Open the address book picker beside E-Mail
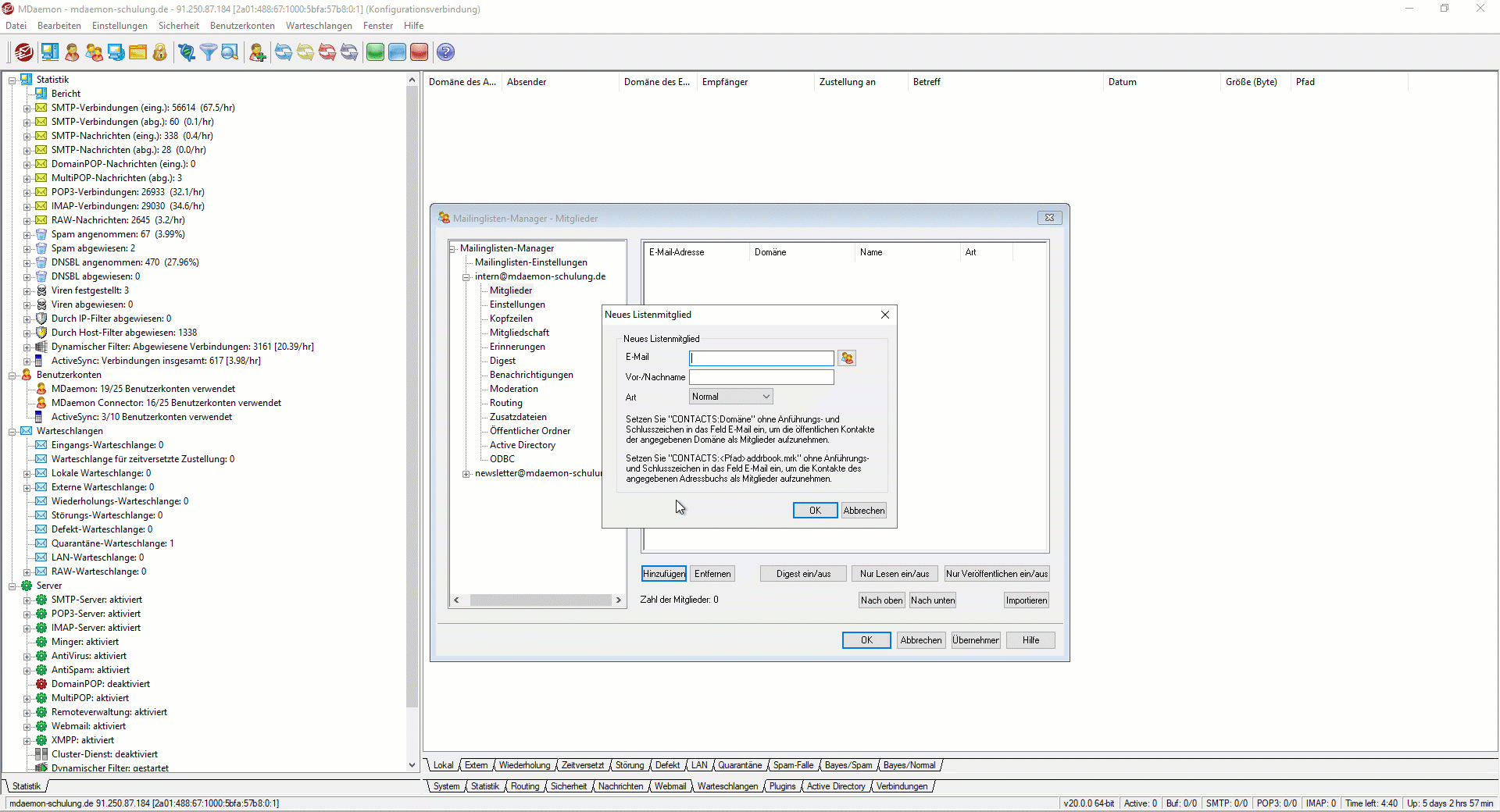 (847, 358)
